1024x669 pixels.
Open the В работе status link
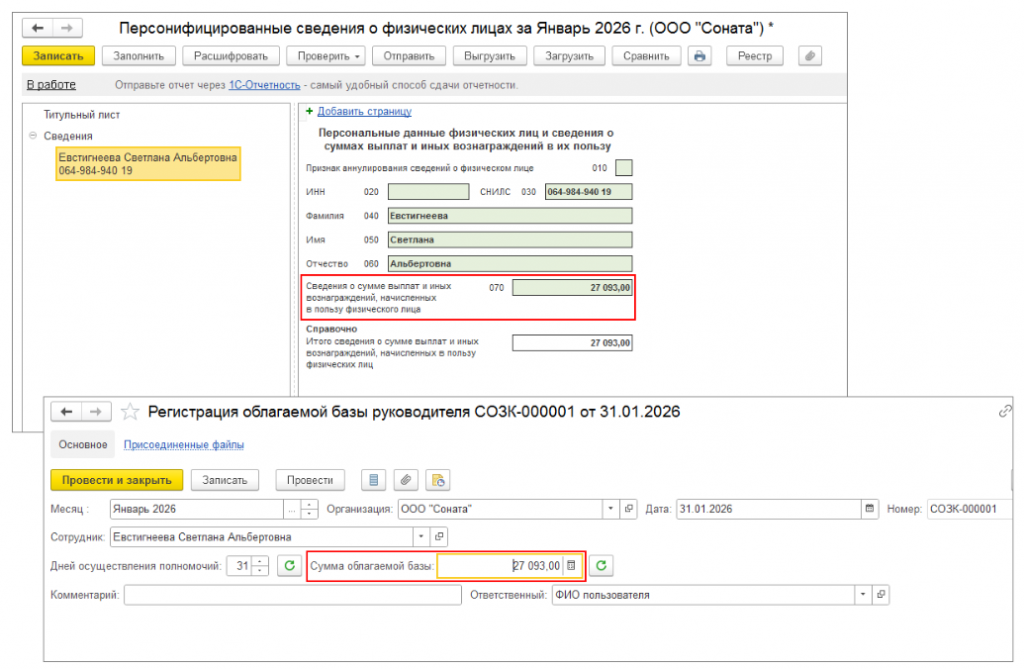[51, 84]
